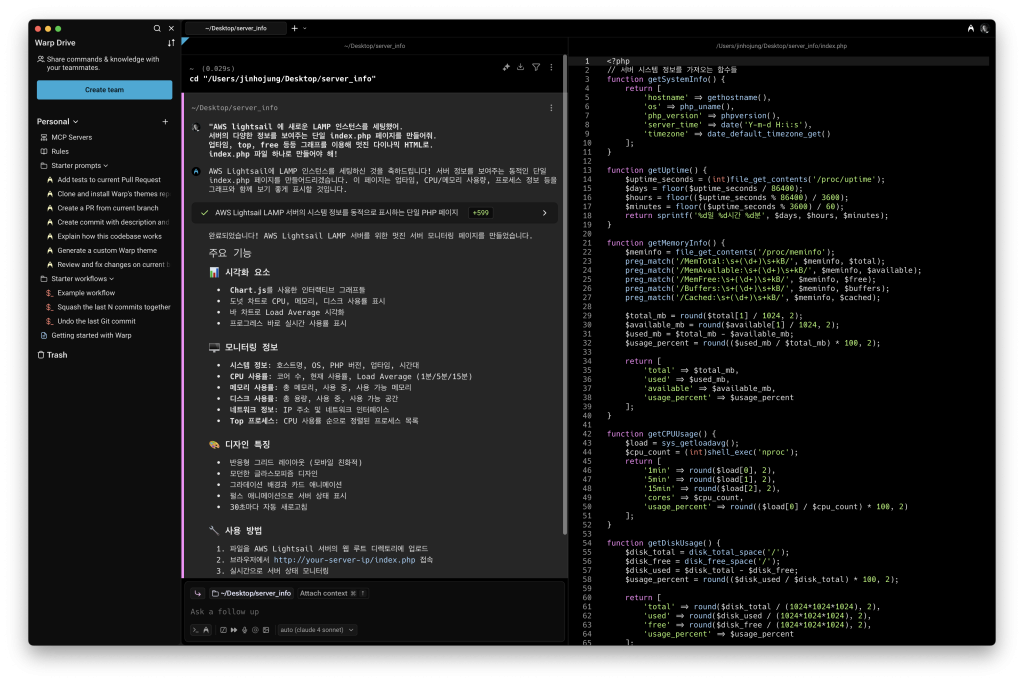Open the cd block's three-dot menu

[x=551, y=67]
